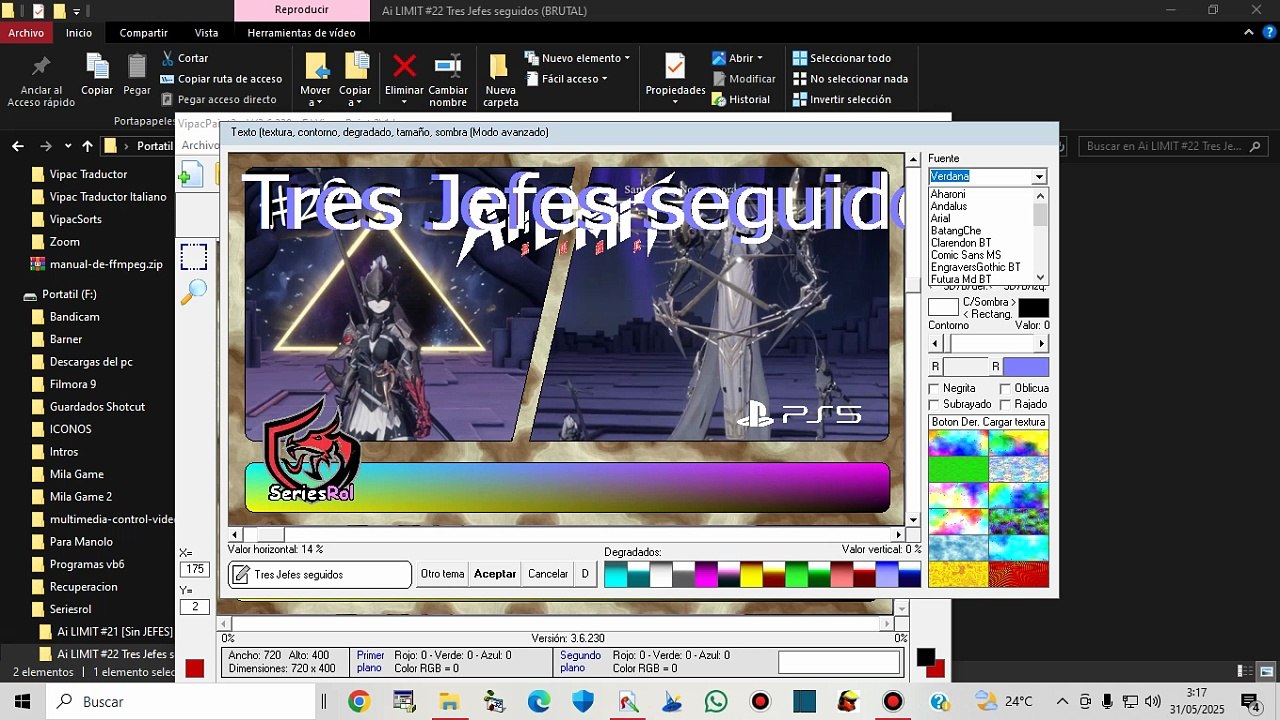
Task: Toggle the Negrita checkbox
Action: click(x=934, y=388)
